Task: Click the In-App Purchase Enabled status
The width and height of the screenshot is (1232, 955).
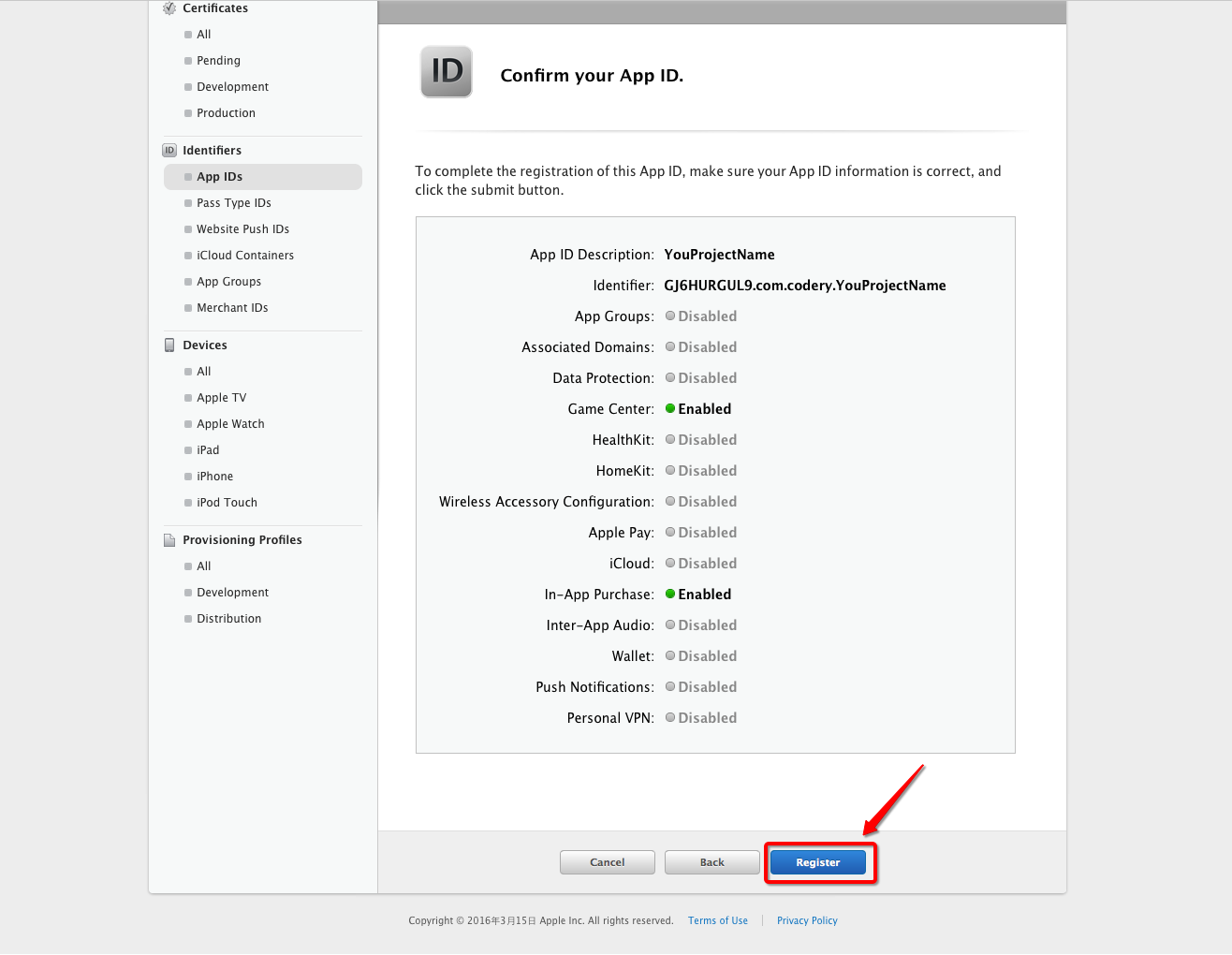Action: tap(698, 595)
